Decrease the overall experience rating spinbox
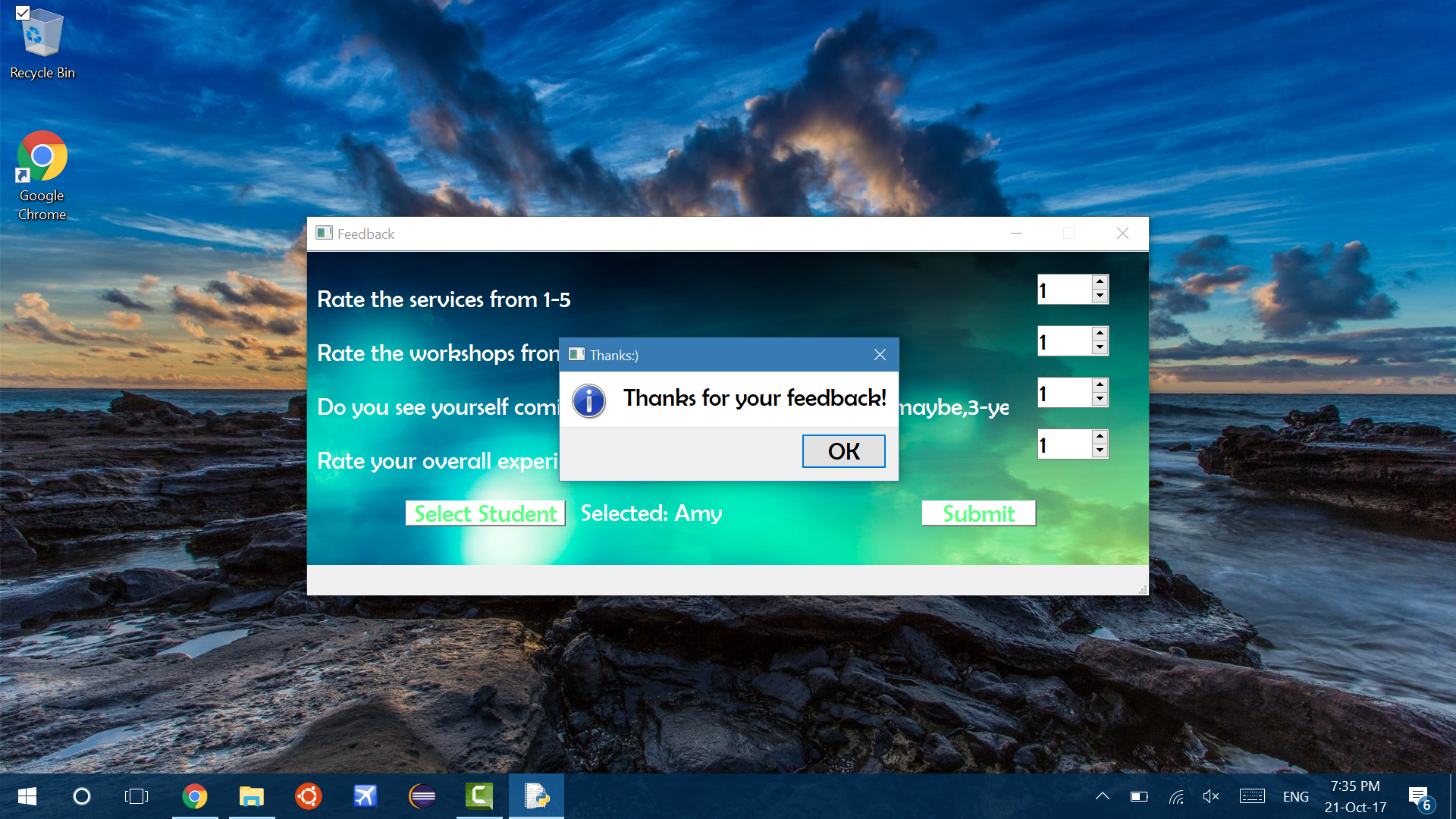 1100,451
